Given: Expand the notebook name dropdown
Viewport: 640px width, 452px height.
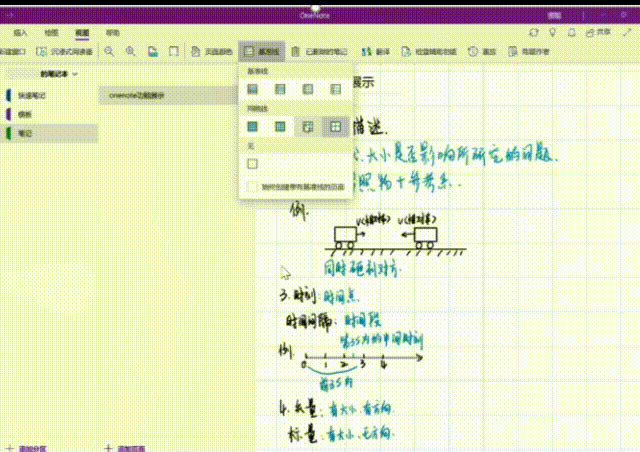Looking at the screenshot, I should 59,74.
